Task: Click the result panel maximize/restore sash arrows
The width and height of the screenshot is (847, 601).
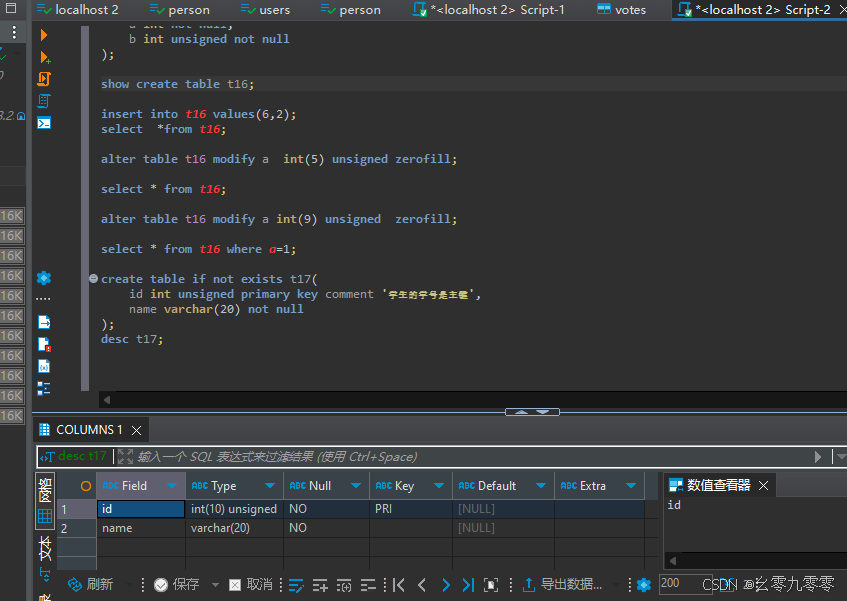Action: pyautogui.click(x=532, y=412)
